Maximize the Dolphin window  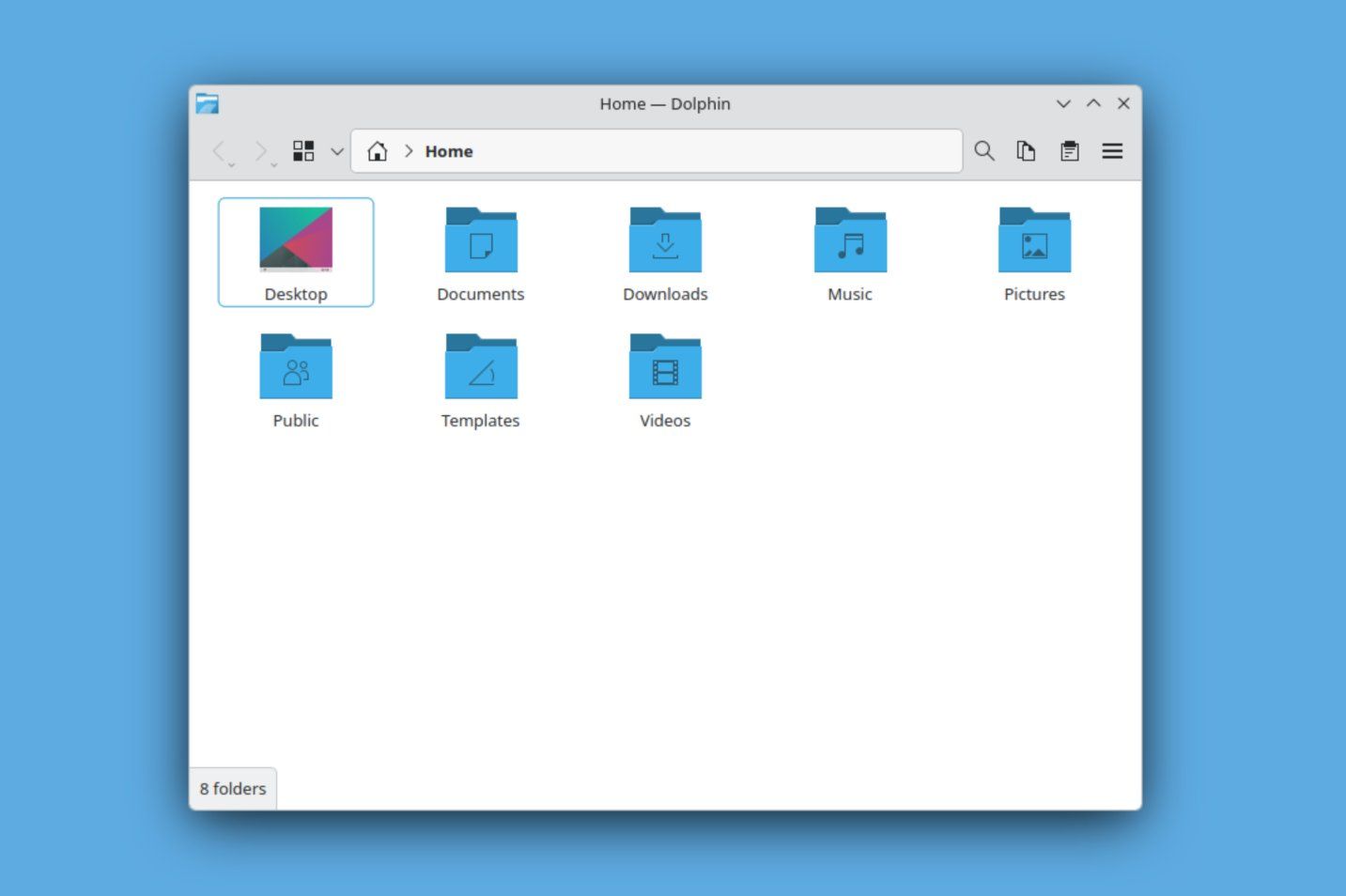click(1093, 103)
